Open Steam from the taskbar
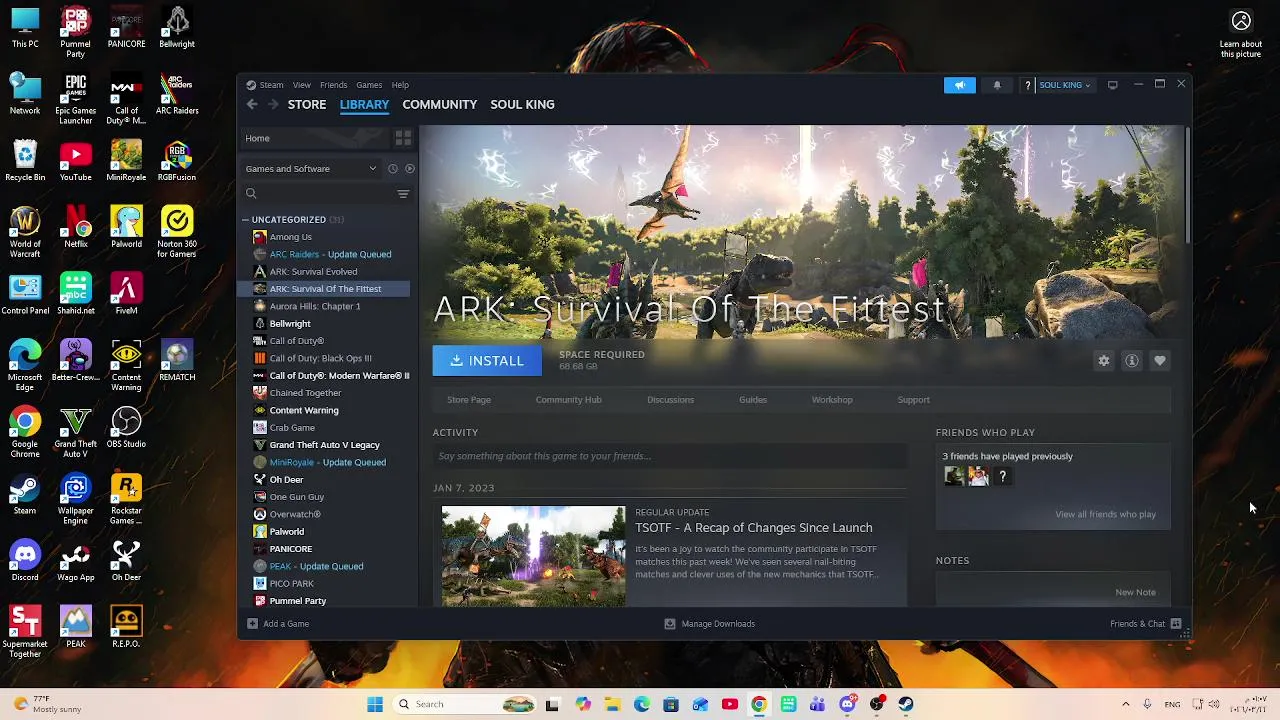The image size is (1280, 720). (x=906, y=704)
